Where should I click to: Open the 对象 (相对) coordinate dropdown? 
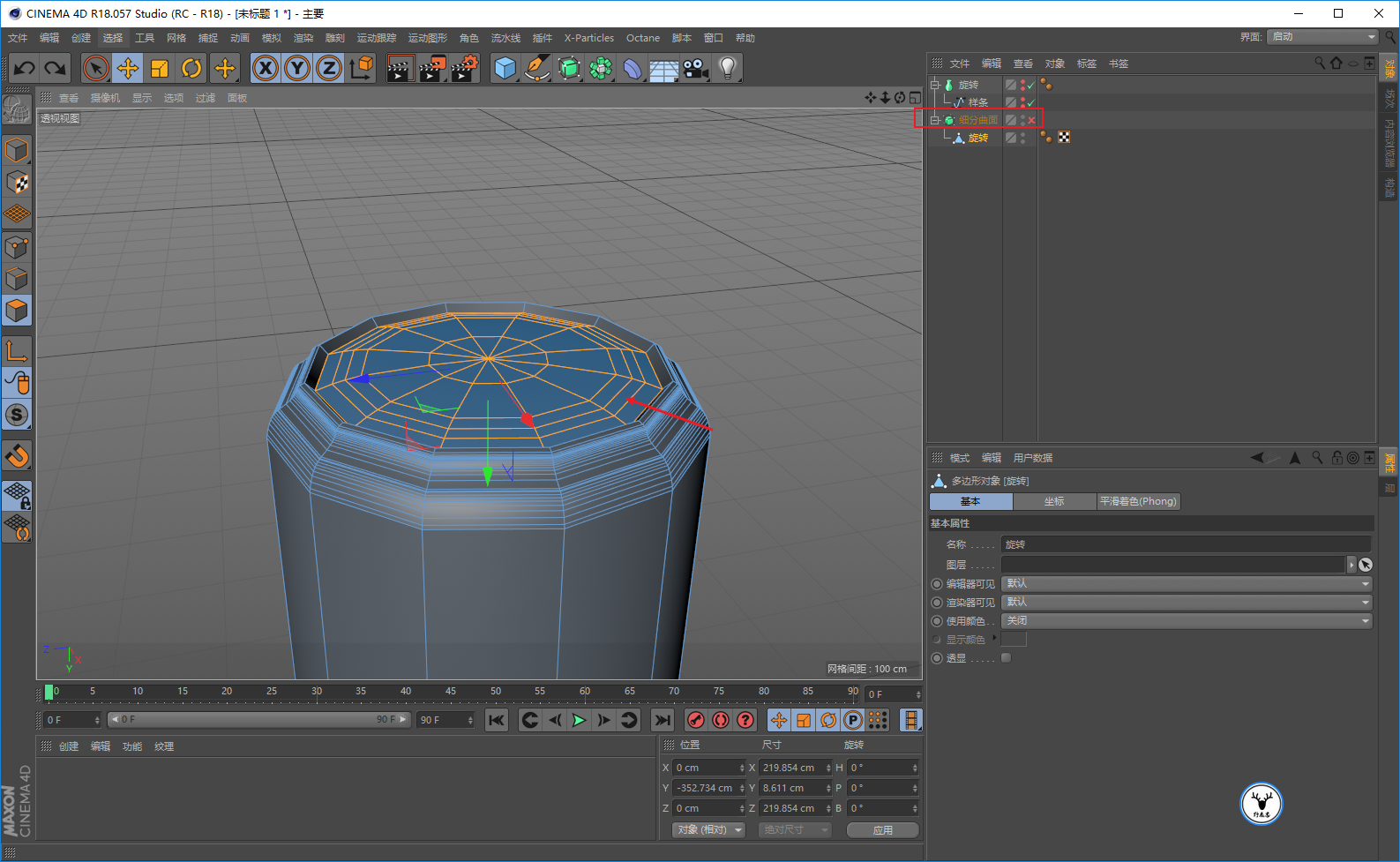pos(708,830)
